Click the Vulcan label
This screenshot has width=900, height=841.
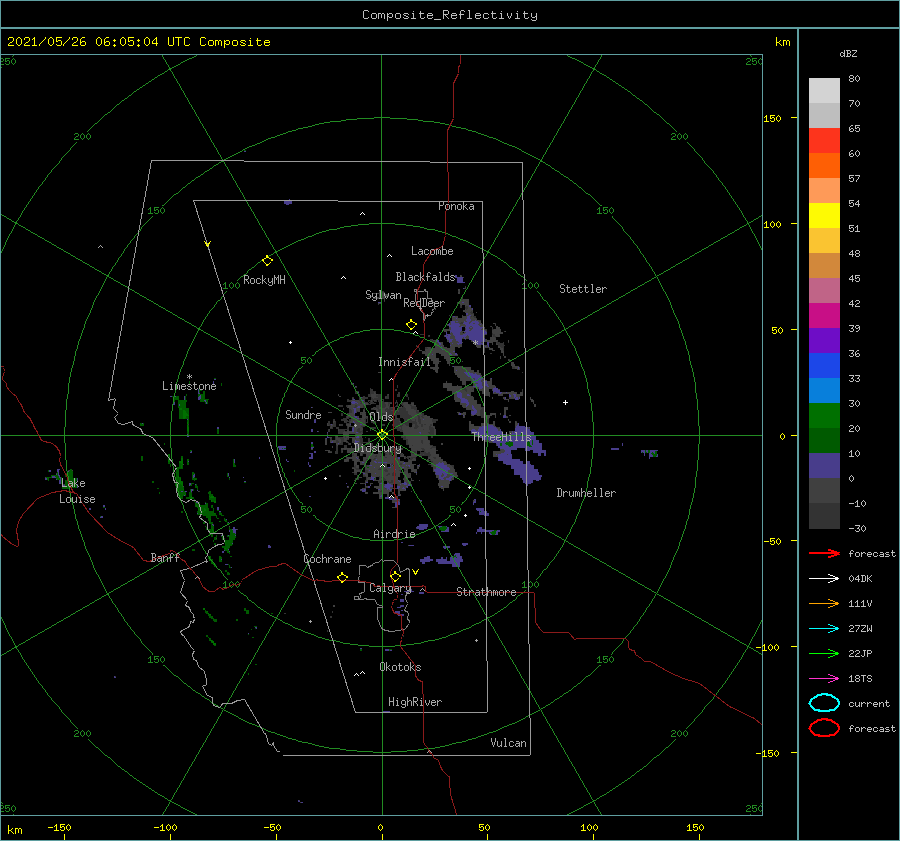508,743
